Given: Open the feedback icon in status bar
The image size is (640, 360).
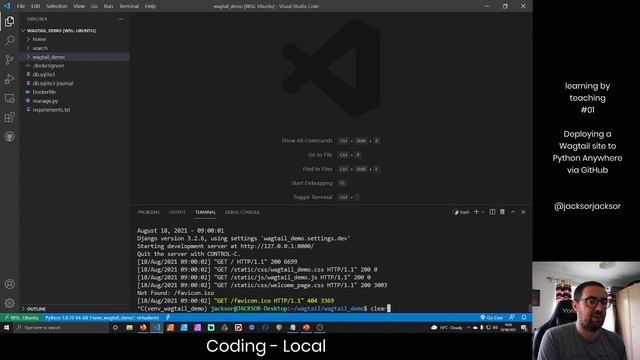Looking at the screenshot, I should [512, 318].
